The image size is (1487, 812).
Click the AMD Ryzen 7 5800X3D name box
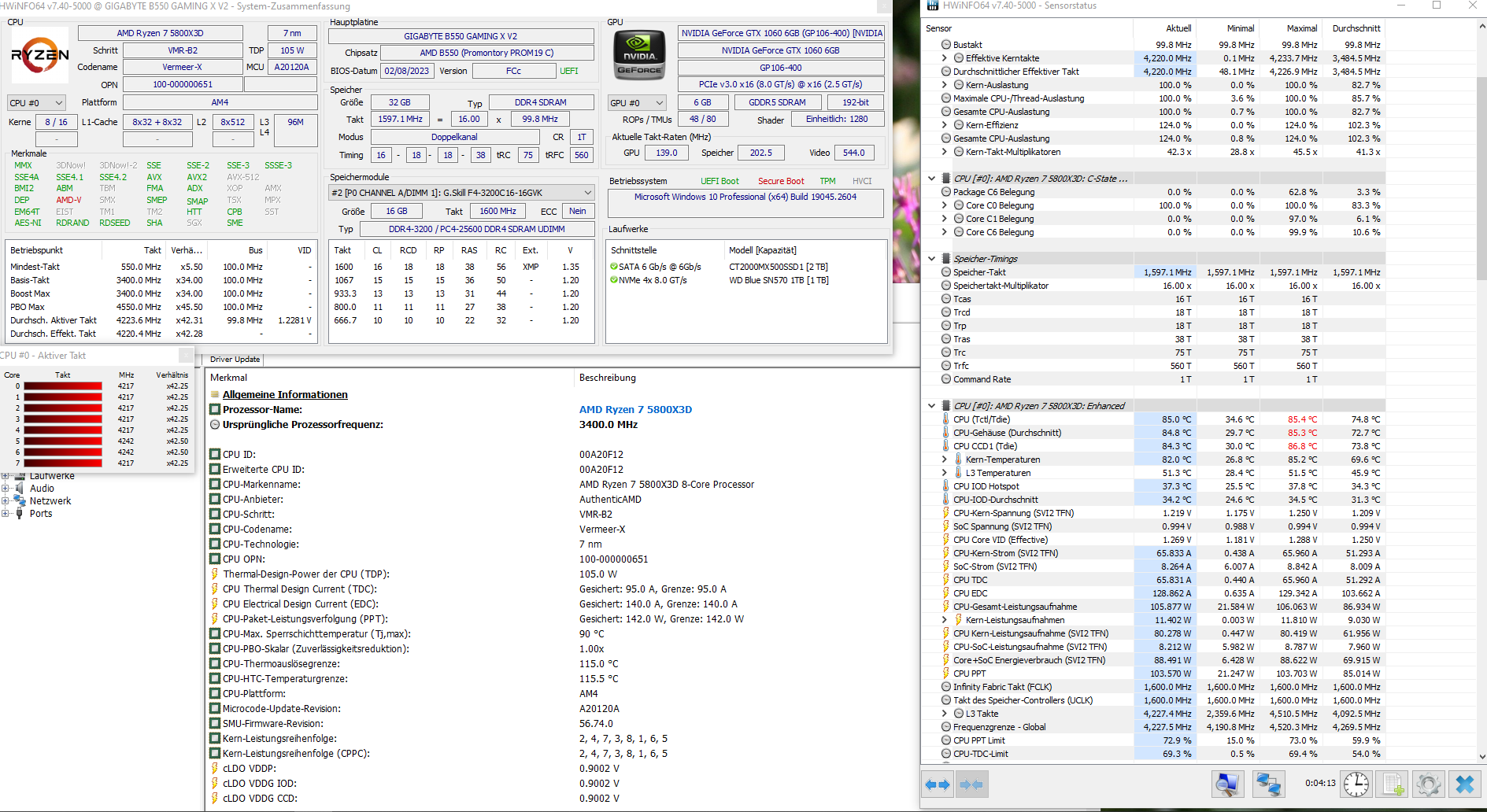[x=160, y=33]
